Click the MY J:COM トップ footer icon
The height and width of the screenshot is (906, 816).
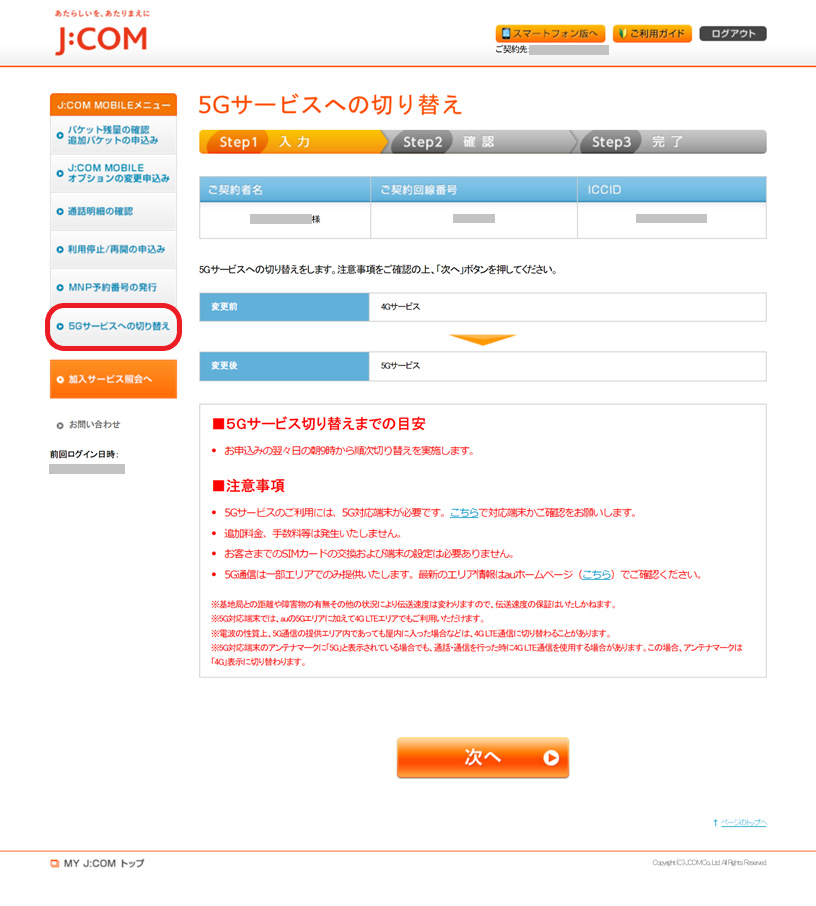(x=55, y=864)
